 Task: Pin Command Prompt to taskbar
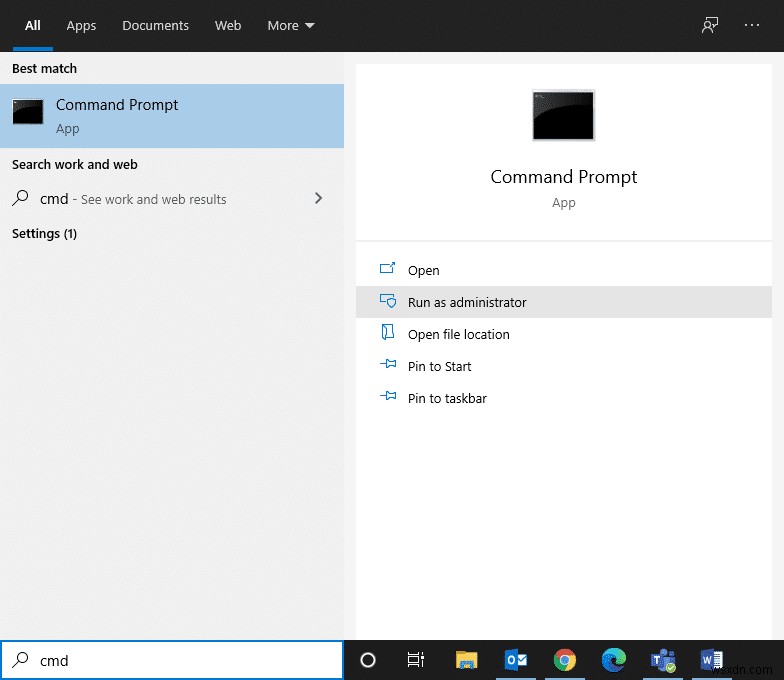[447, 398]
